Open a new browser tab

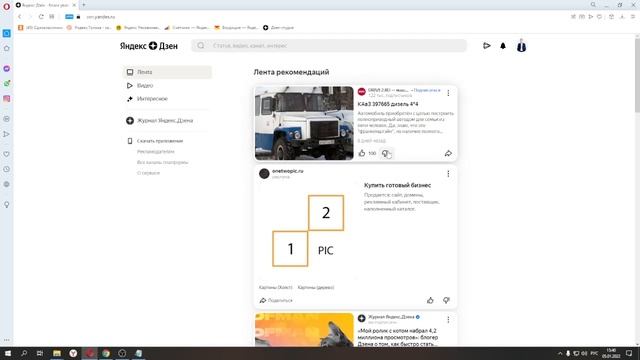84,5
